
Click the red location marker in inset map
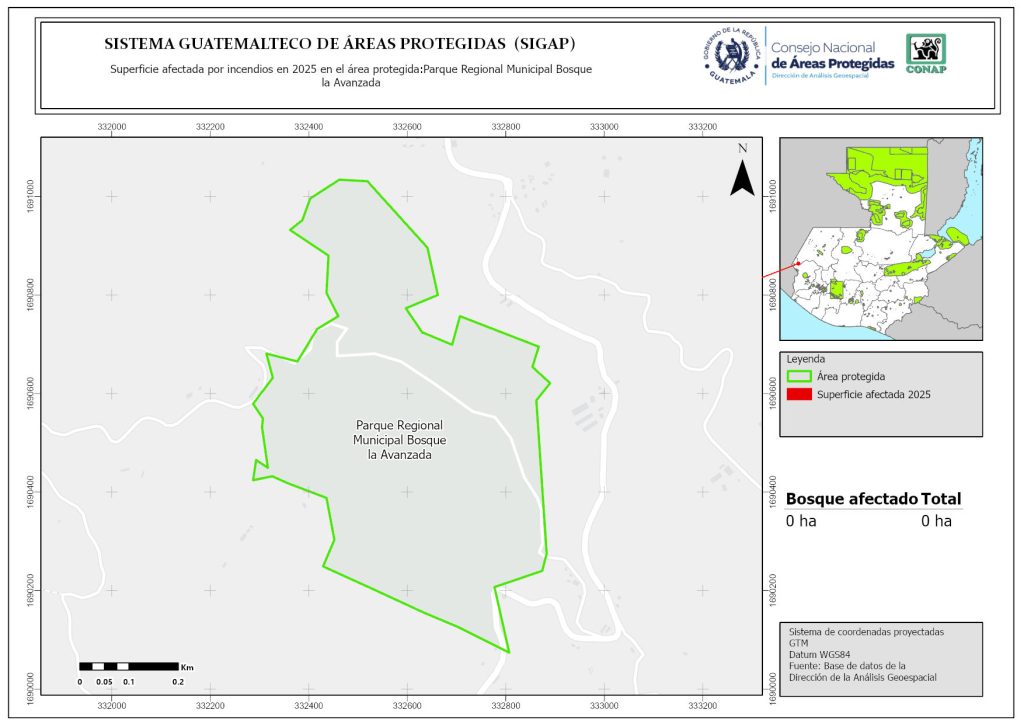pyautogui.click(x=798, y=264)
